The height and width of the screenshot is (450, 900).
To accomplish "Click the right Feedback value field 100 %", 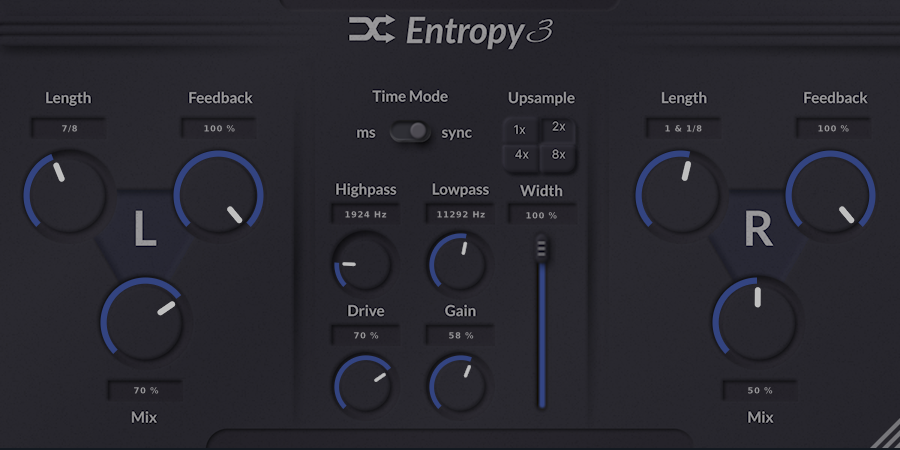I will tap(833, 129).
